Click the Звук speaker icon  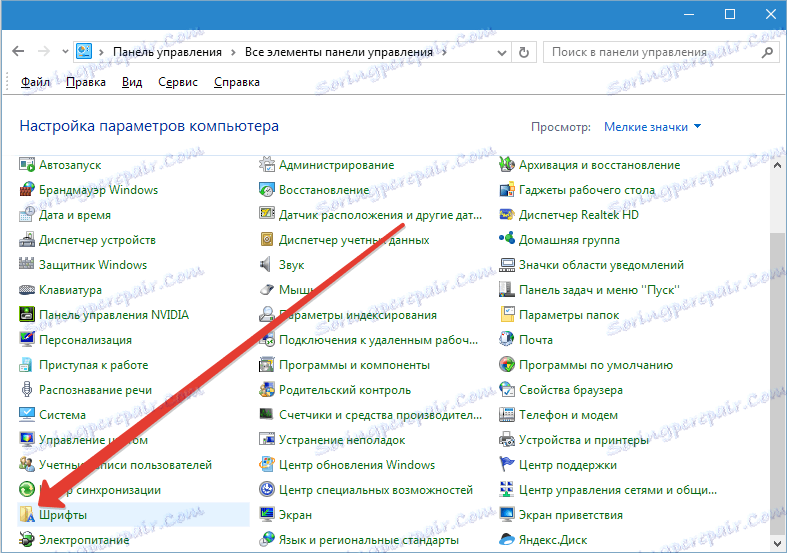267,264
